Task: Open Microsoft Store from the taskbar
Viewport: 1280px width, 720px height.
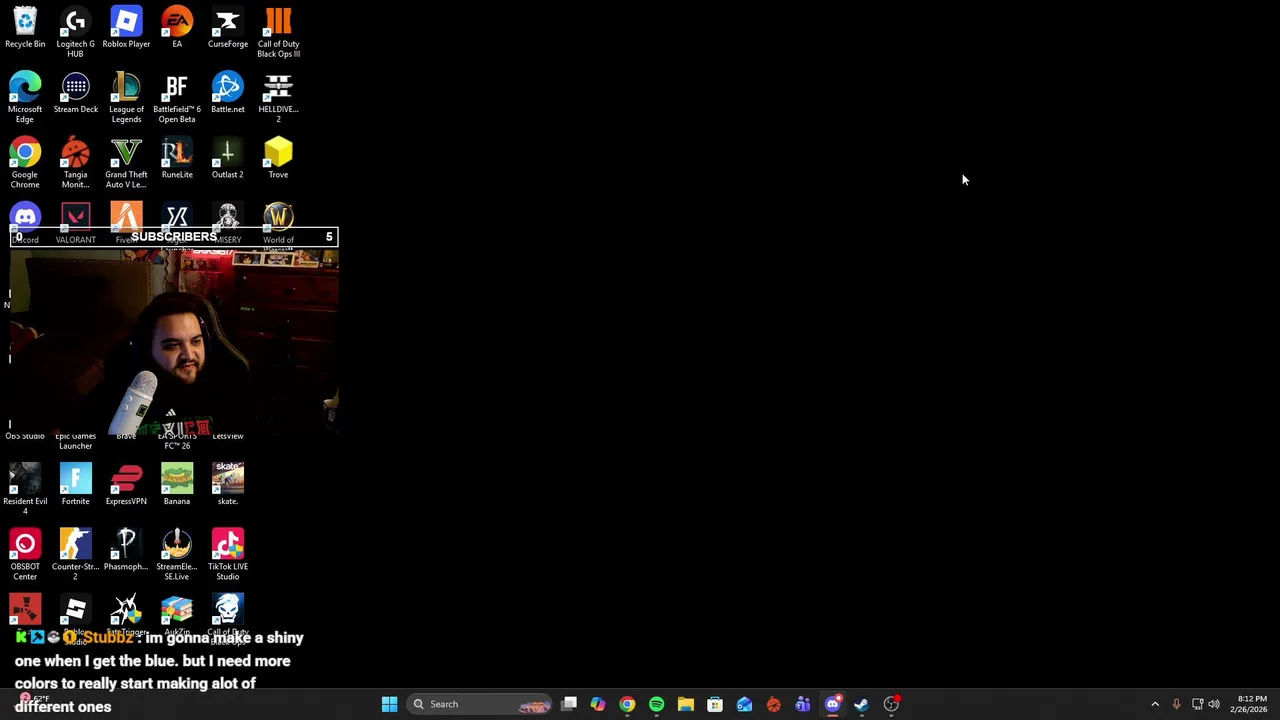Action: 715,704
